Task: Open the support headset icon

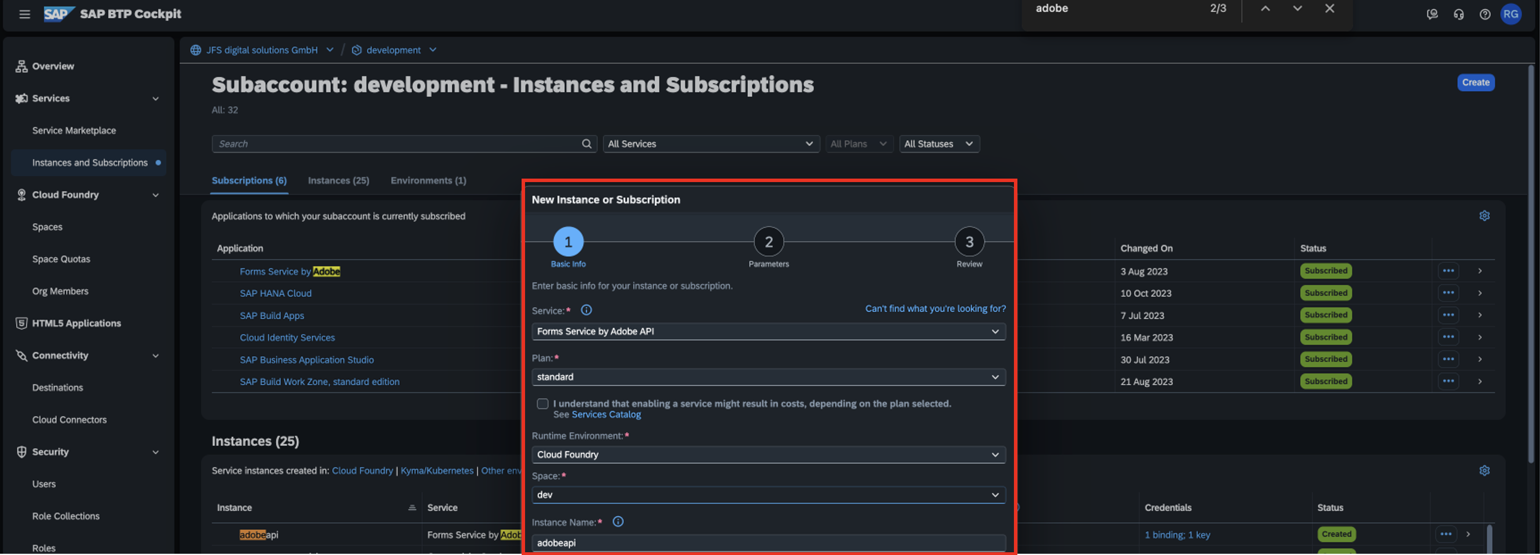Action: [1459, 14]
